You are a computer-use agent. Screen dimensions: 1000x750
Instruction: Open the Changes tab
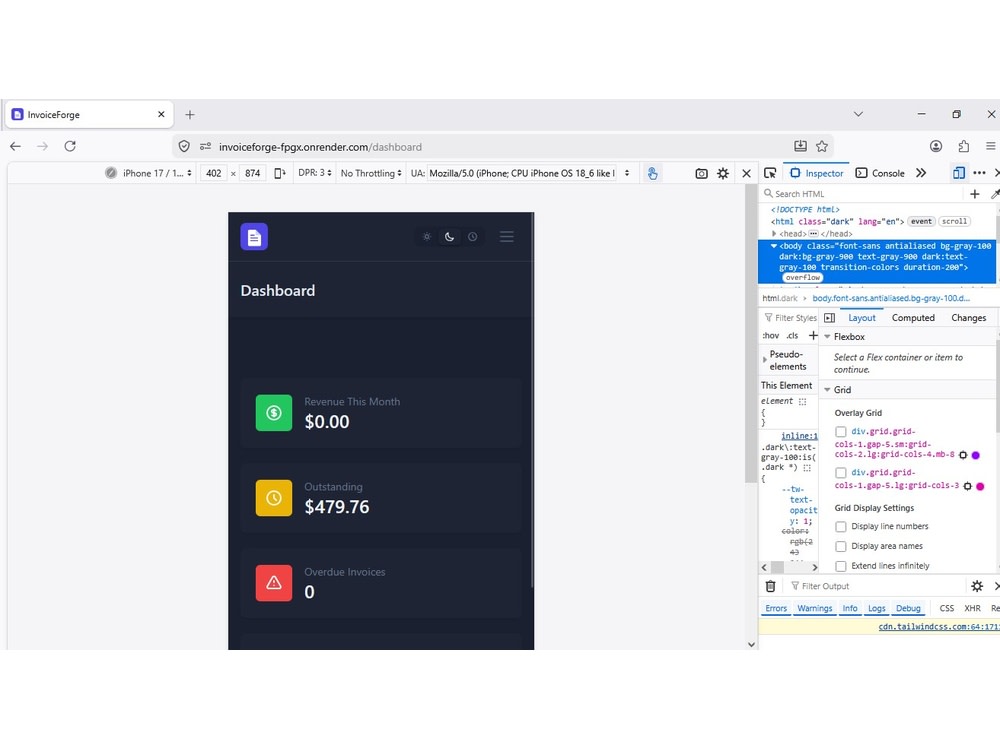pyautogui.click(x=968, y=318)
